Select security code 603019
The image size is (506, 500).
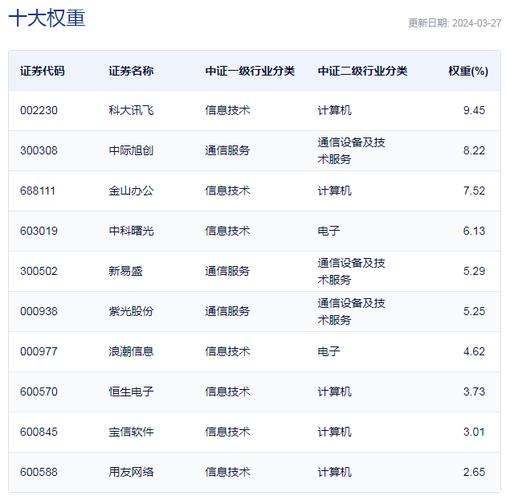coord(39,231)
